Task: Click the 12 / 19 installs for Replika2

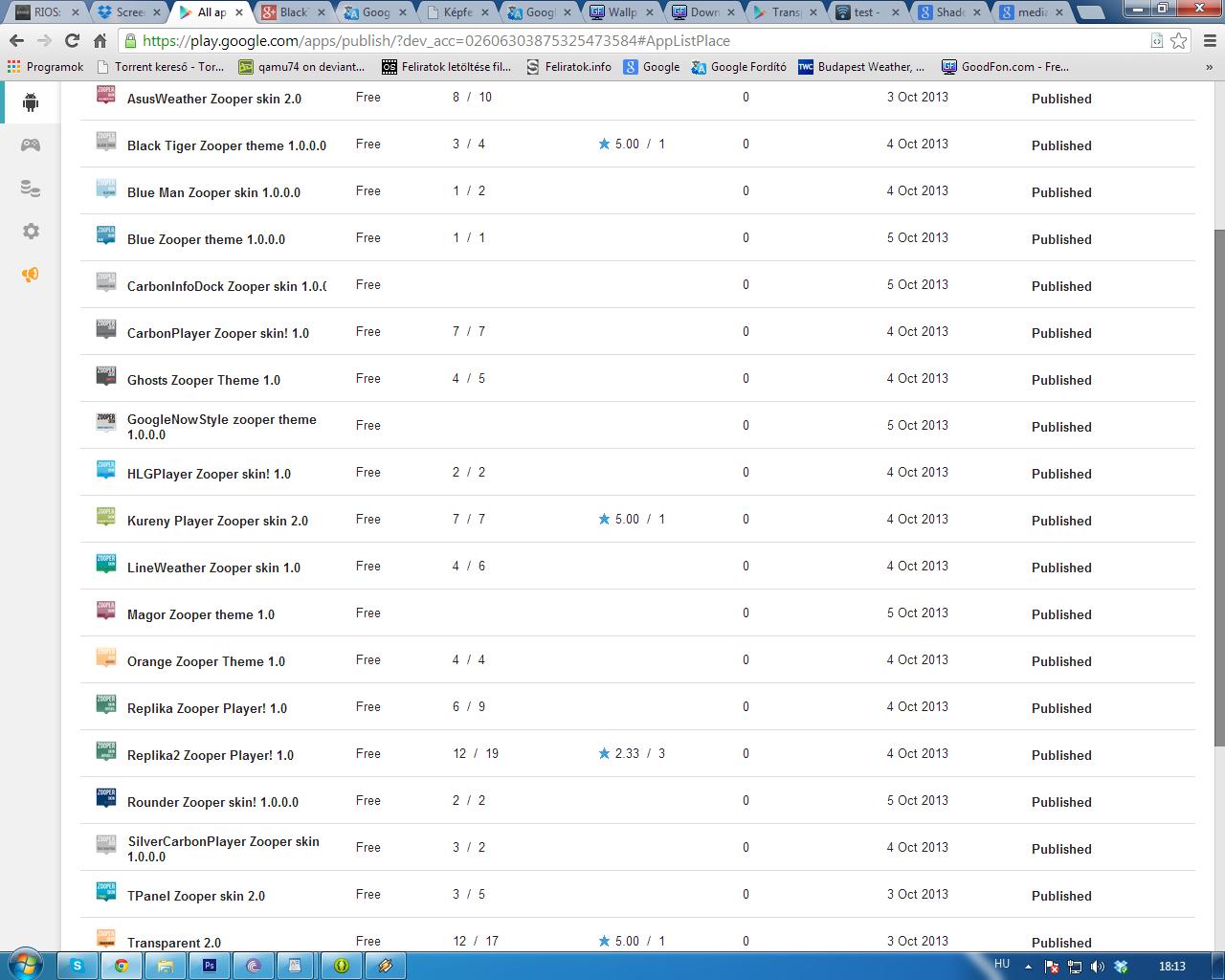Action: click(x=476, y=753)
